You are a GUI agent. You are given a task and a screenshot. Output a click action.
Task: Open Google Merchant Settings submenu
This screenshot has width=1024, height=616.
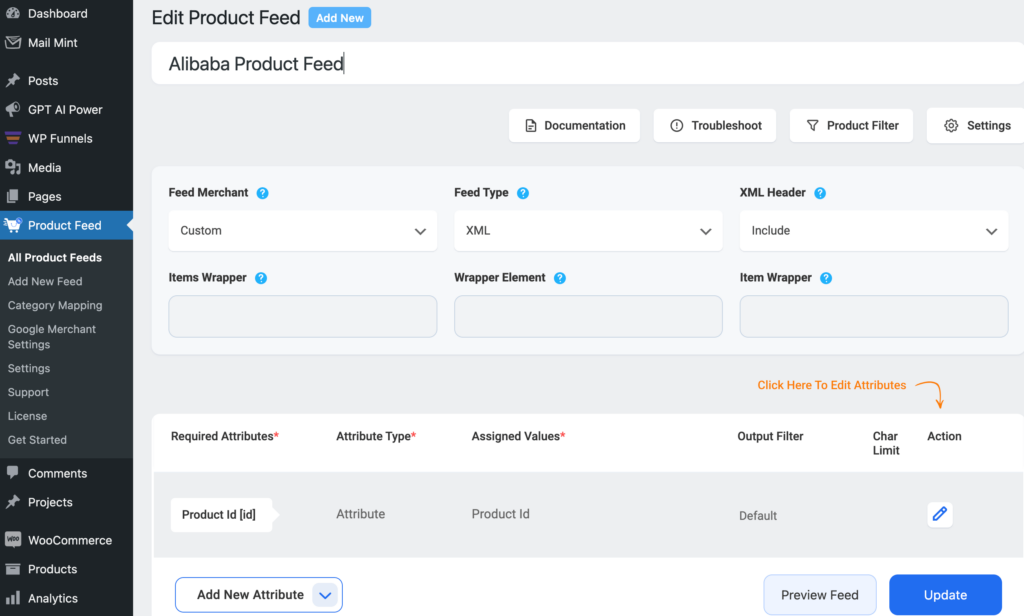pyautogui.click(x=52, y=337)
